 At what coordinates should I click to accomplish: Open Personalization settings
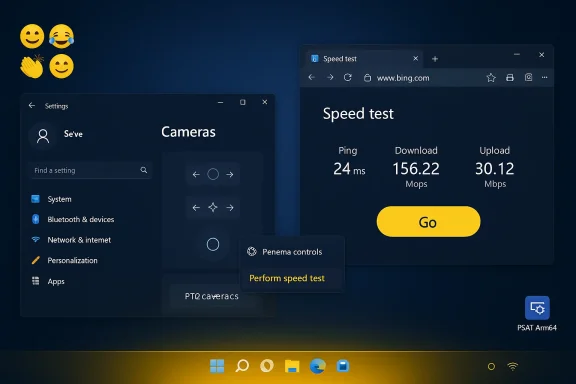click(x=72, y=261)
